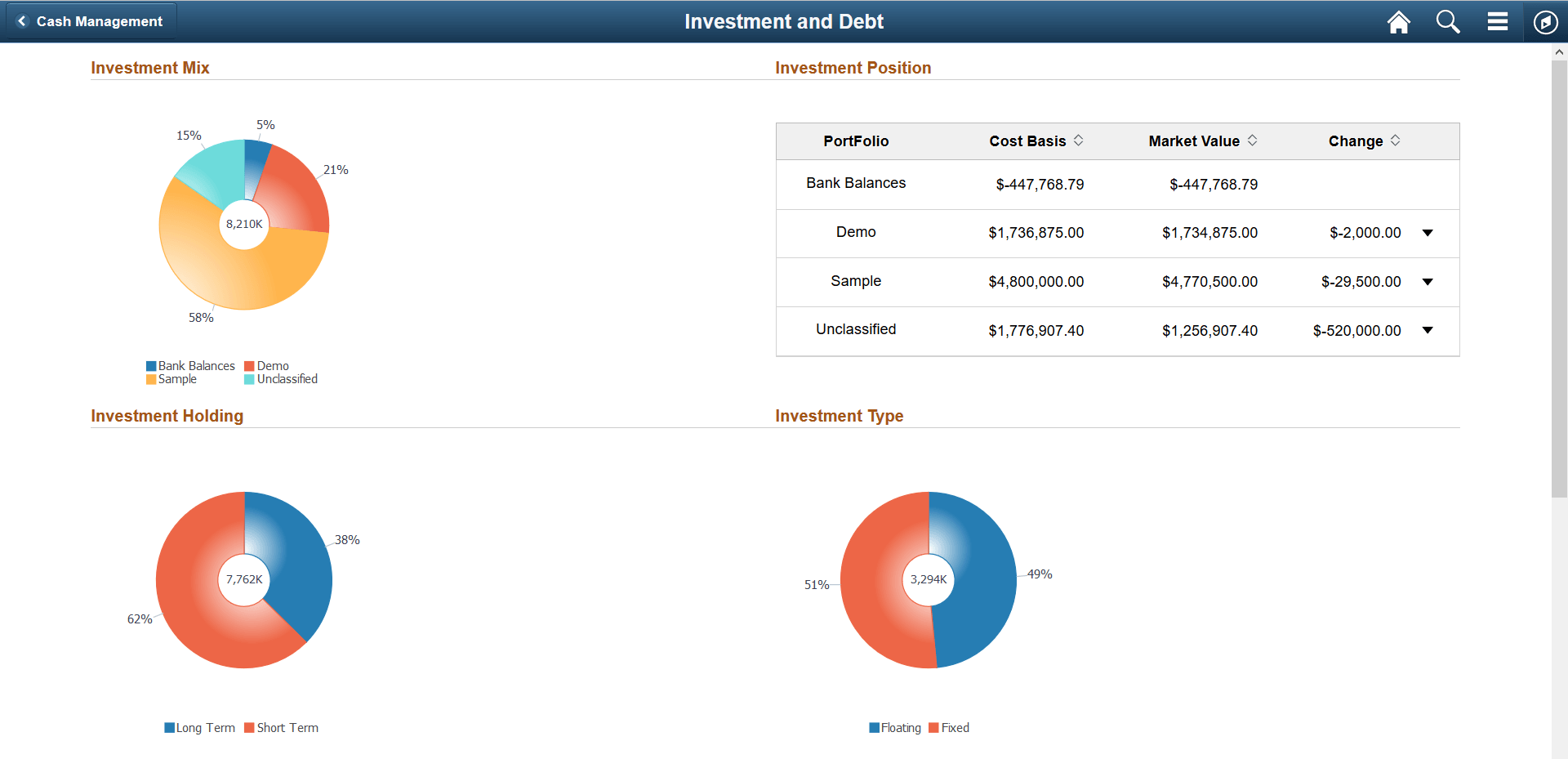Open global search with the magnifier icon
1568x759 pixels.
click(x=1446, y=22)
